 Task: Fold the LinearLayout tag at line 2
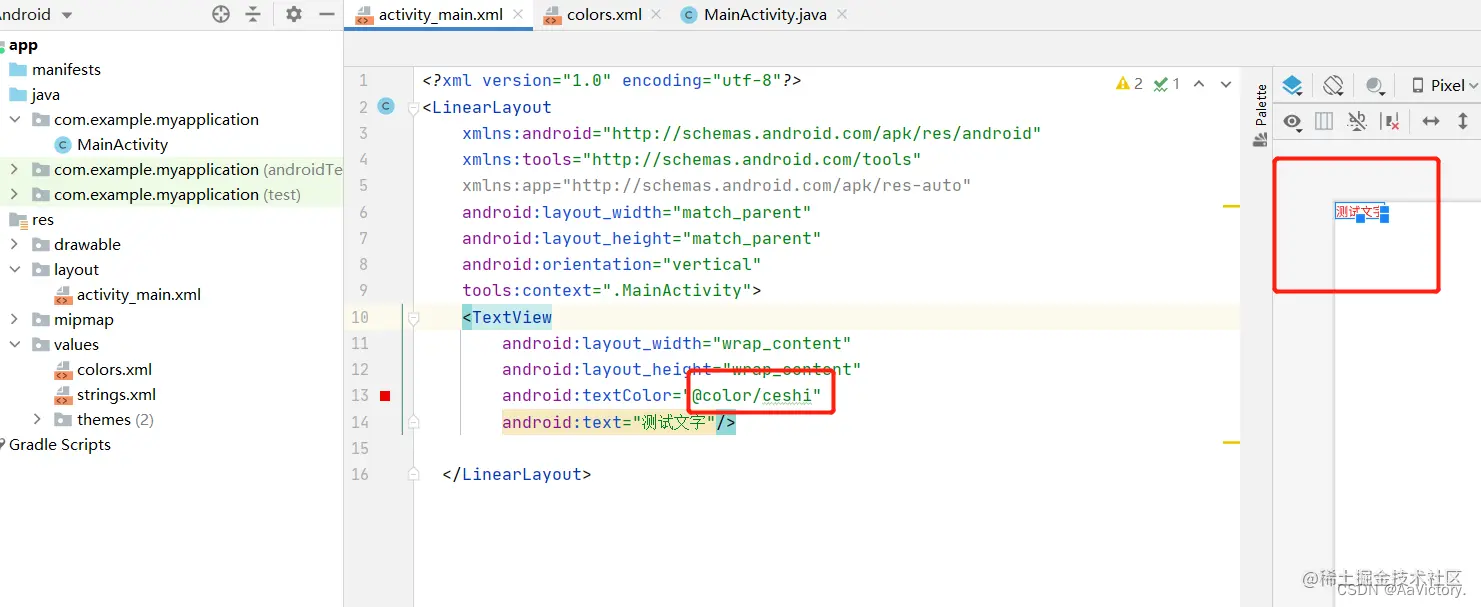click(x=414, y=107)
